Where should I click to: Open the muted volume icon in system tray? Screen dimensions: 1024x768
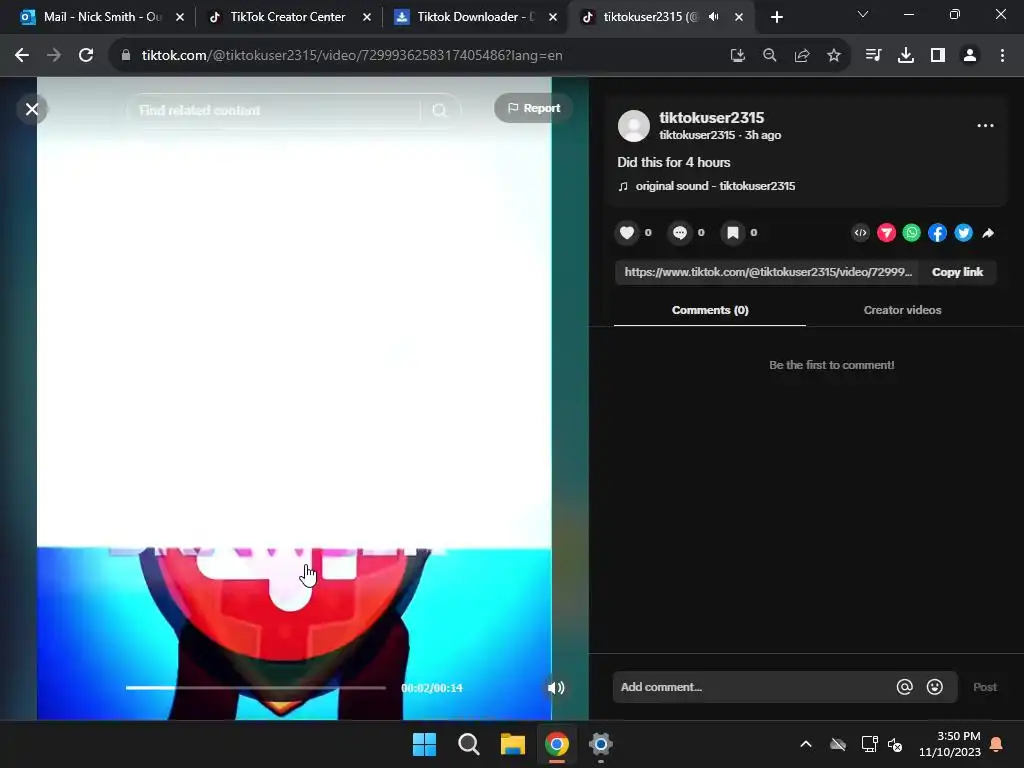click(895, 744)
